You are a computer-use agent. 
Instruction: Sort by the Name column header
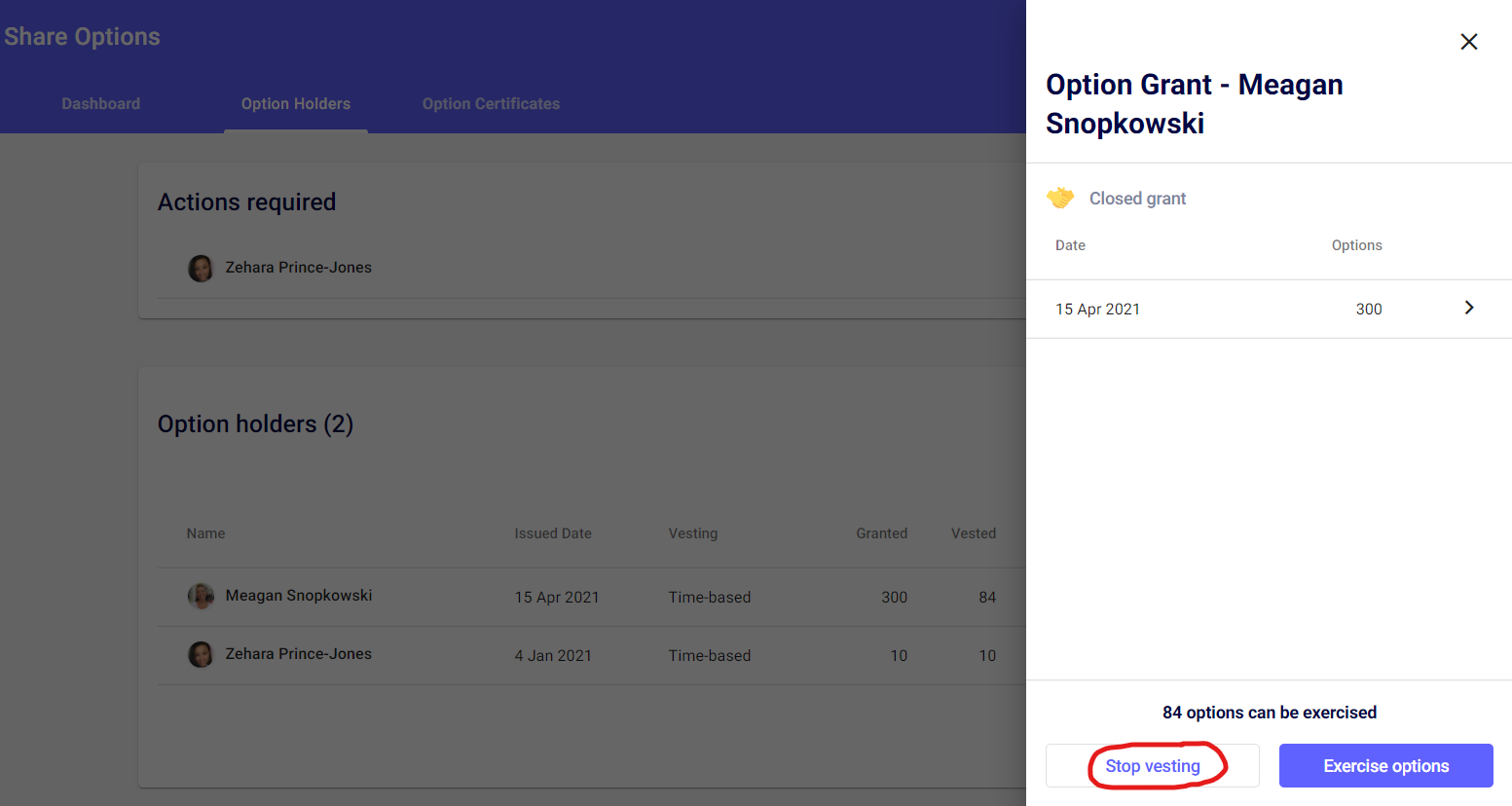pyautogui.click(x=205, y=533)
